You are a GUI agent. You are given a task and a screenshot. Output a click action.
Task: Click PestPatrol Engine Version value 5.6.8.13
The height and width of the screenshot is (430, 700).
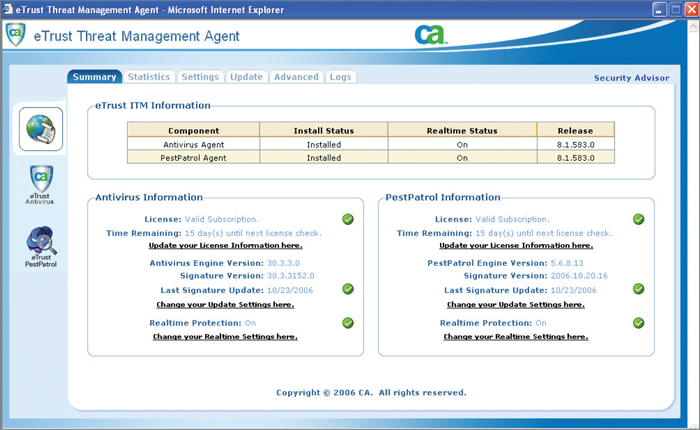point(567,263)
